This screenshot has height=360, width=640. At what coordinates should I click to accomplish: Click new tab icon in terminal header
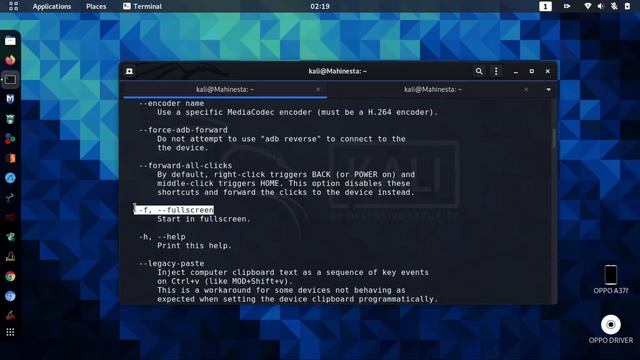129,71
